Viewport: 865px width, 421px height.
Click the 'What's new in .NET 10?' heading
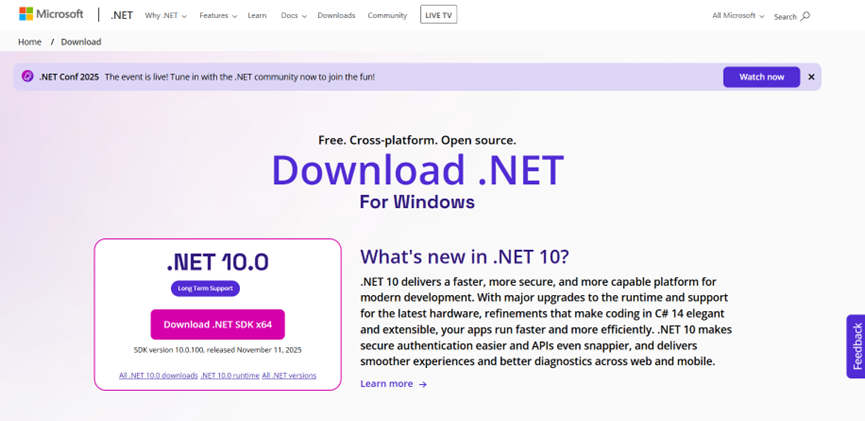tap(464, 257)
